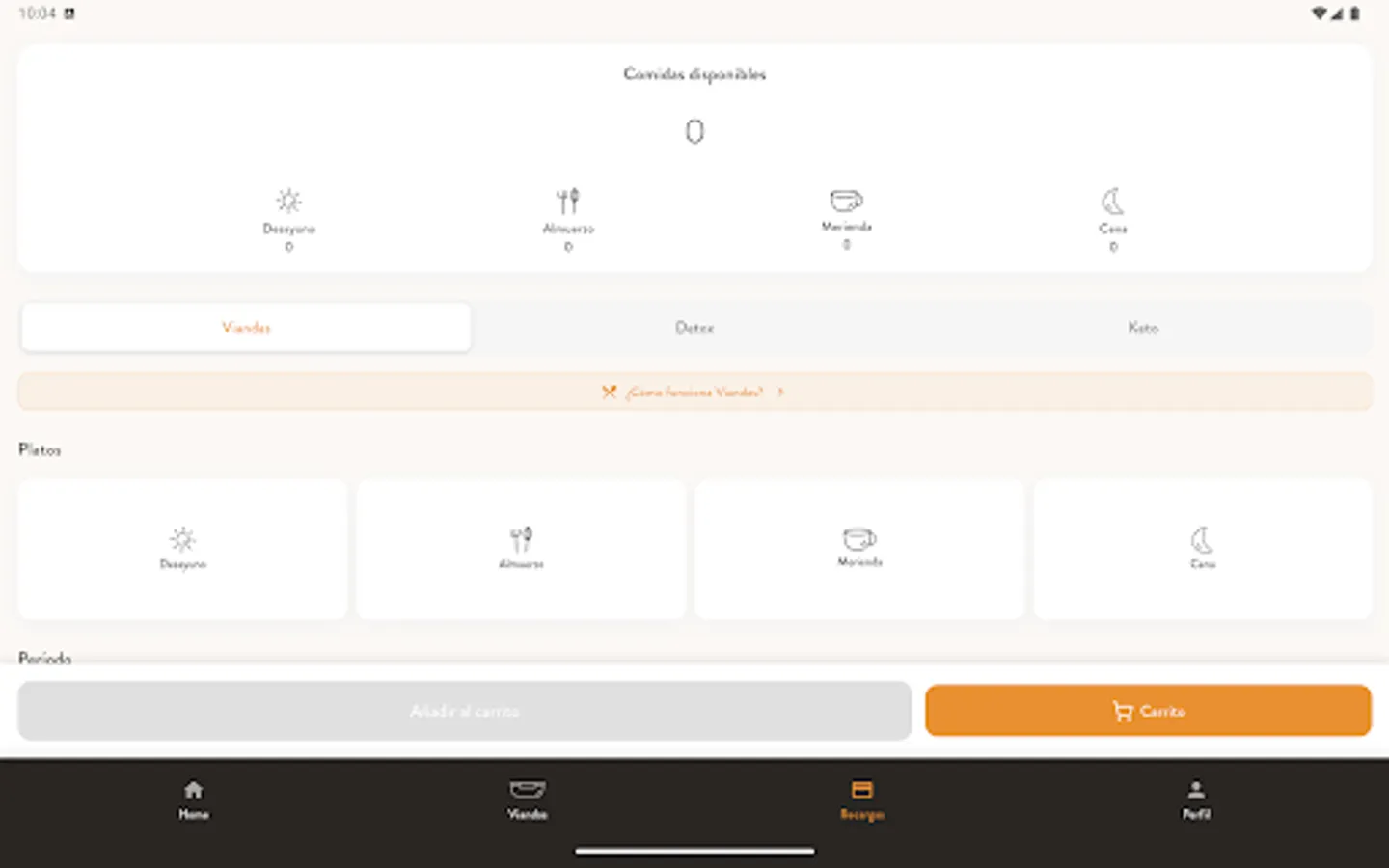This screenshot has width=1389, height=868.
Task: Select the Merienda cup icon in Platos
Action: click(859, 538)
